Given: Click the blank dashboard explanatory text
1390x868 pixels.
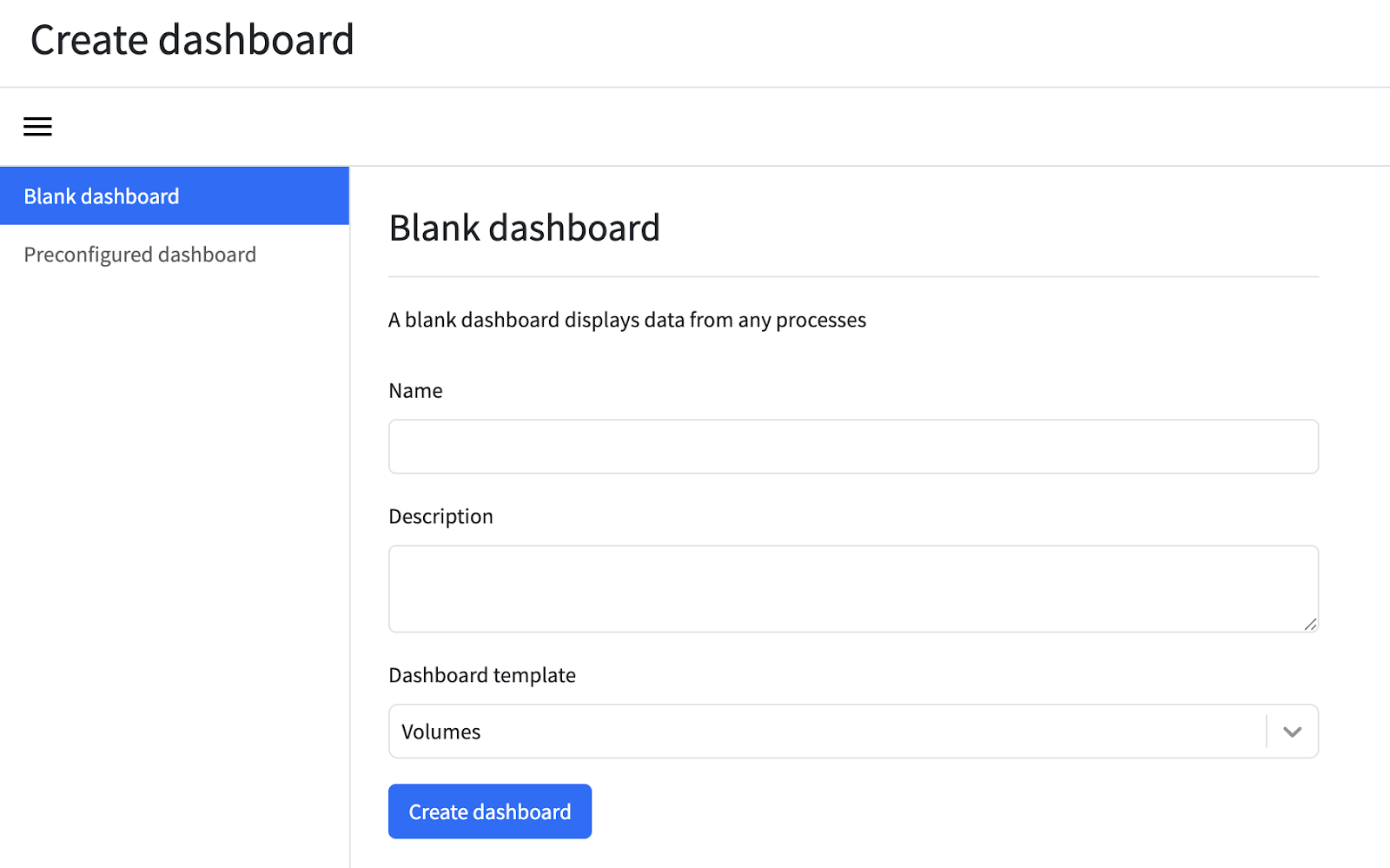Looking at the screenshot, I should [626, 321].
